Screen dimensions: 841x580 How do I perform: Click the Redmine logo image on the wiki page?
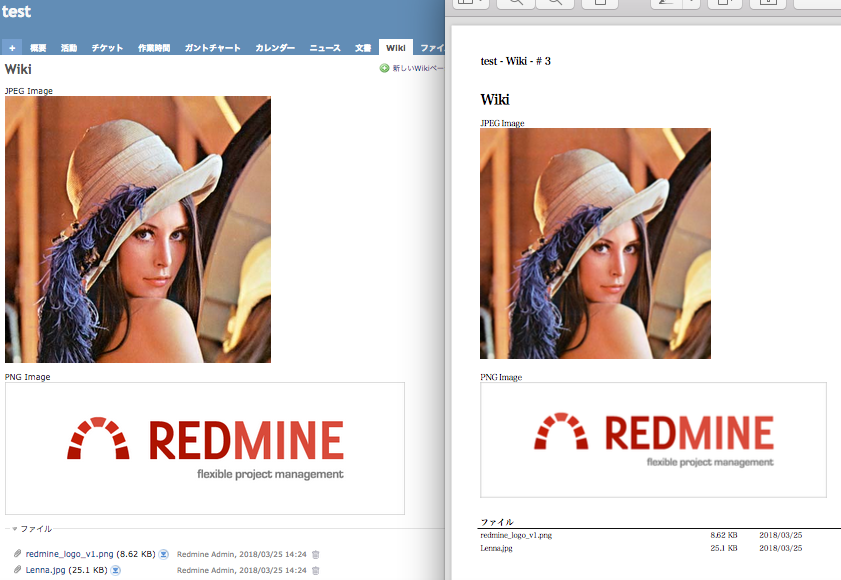point(205,449)
